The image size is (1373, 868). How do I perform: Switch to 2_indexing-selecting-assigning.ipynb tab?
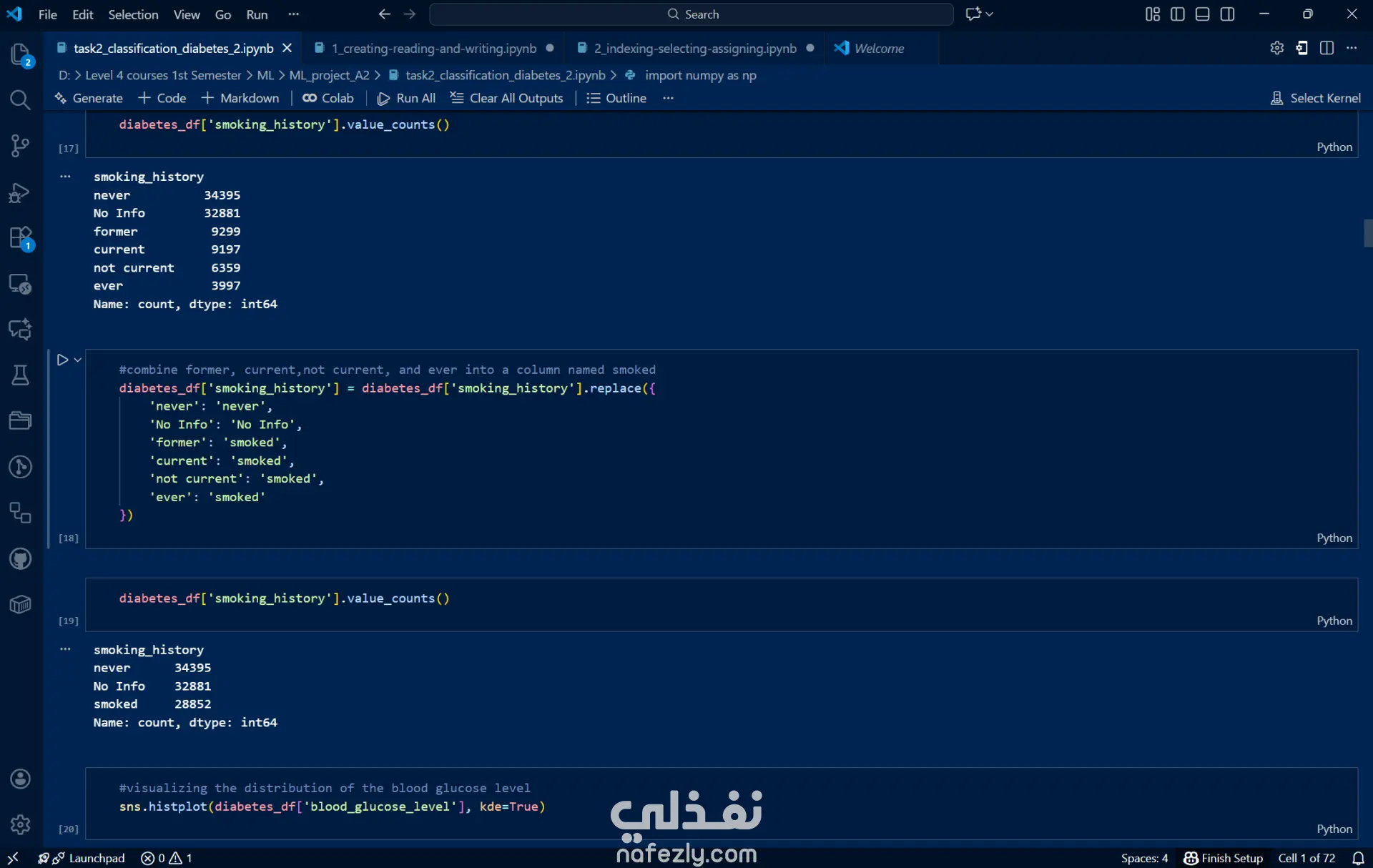pos(694,48)
